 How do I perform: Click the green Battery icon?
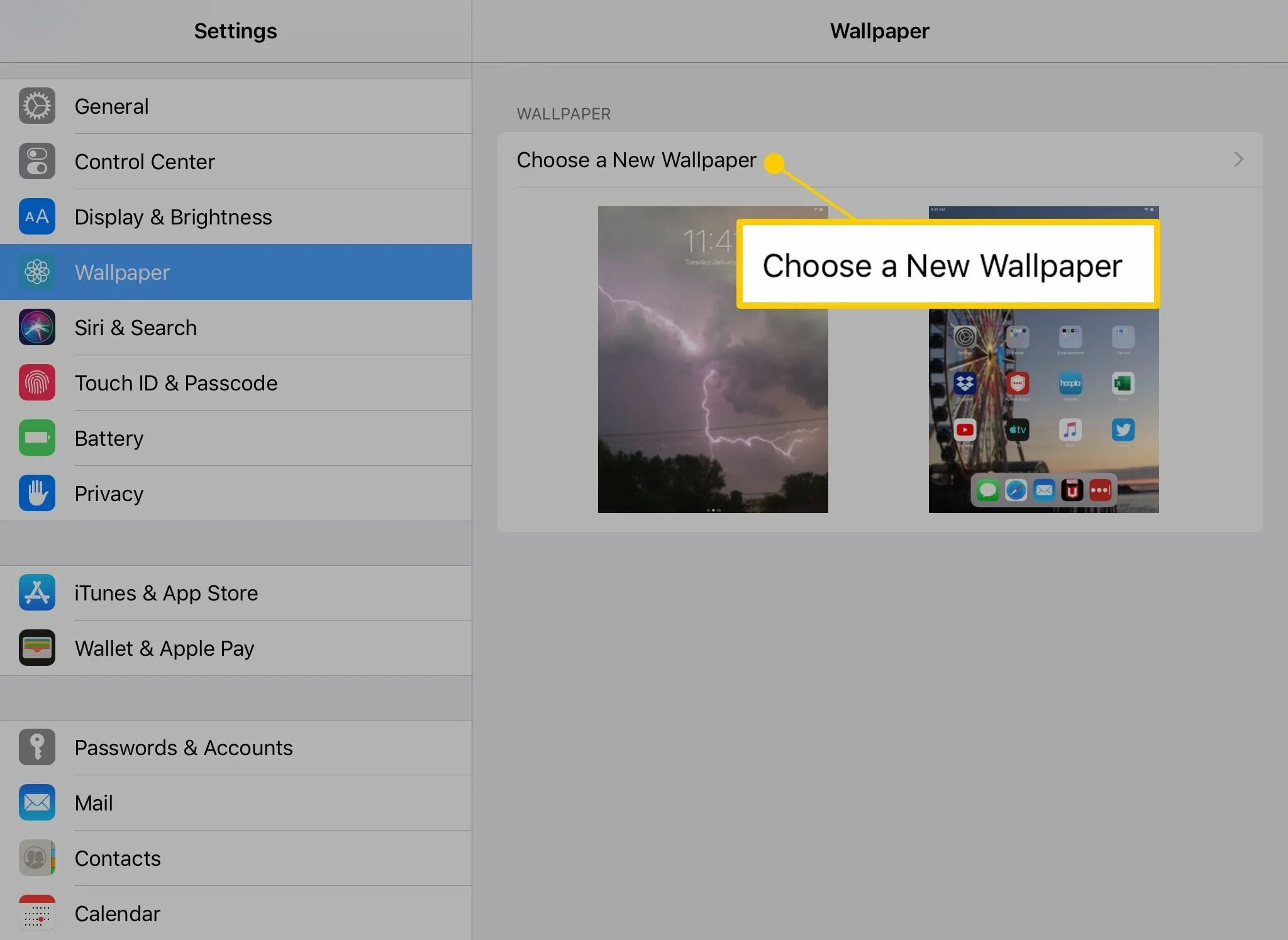(x=36, y=438)
